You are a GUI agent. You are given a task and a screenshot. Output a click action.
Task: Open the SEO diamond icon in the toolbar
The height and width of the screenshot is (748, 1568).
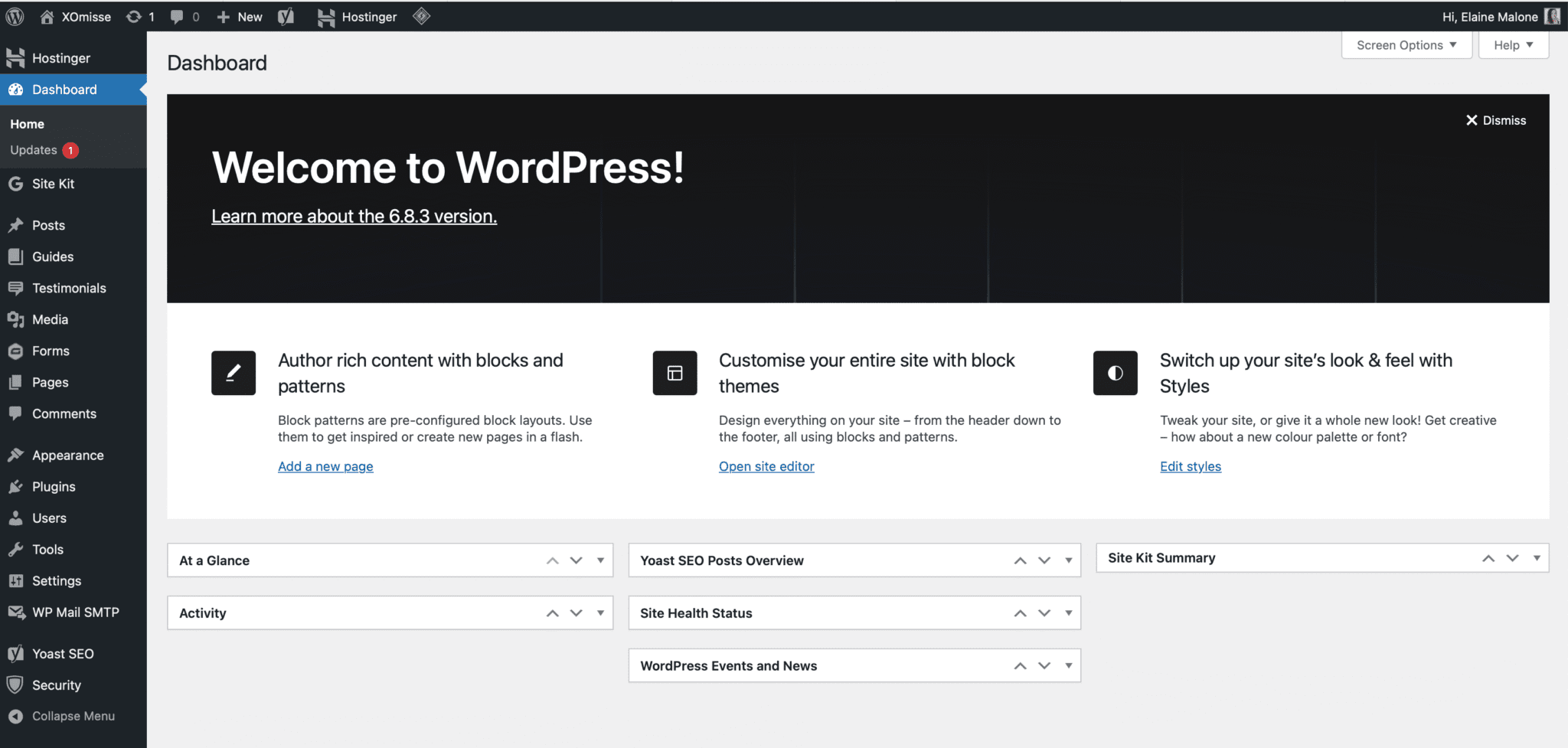click(421, 16)
